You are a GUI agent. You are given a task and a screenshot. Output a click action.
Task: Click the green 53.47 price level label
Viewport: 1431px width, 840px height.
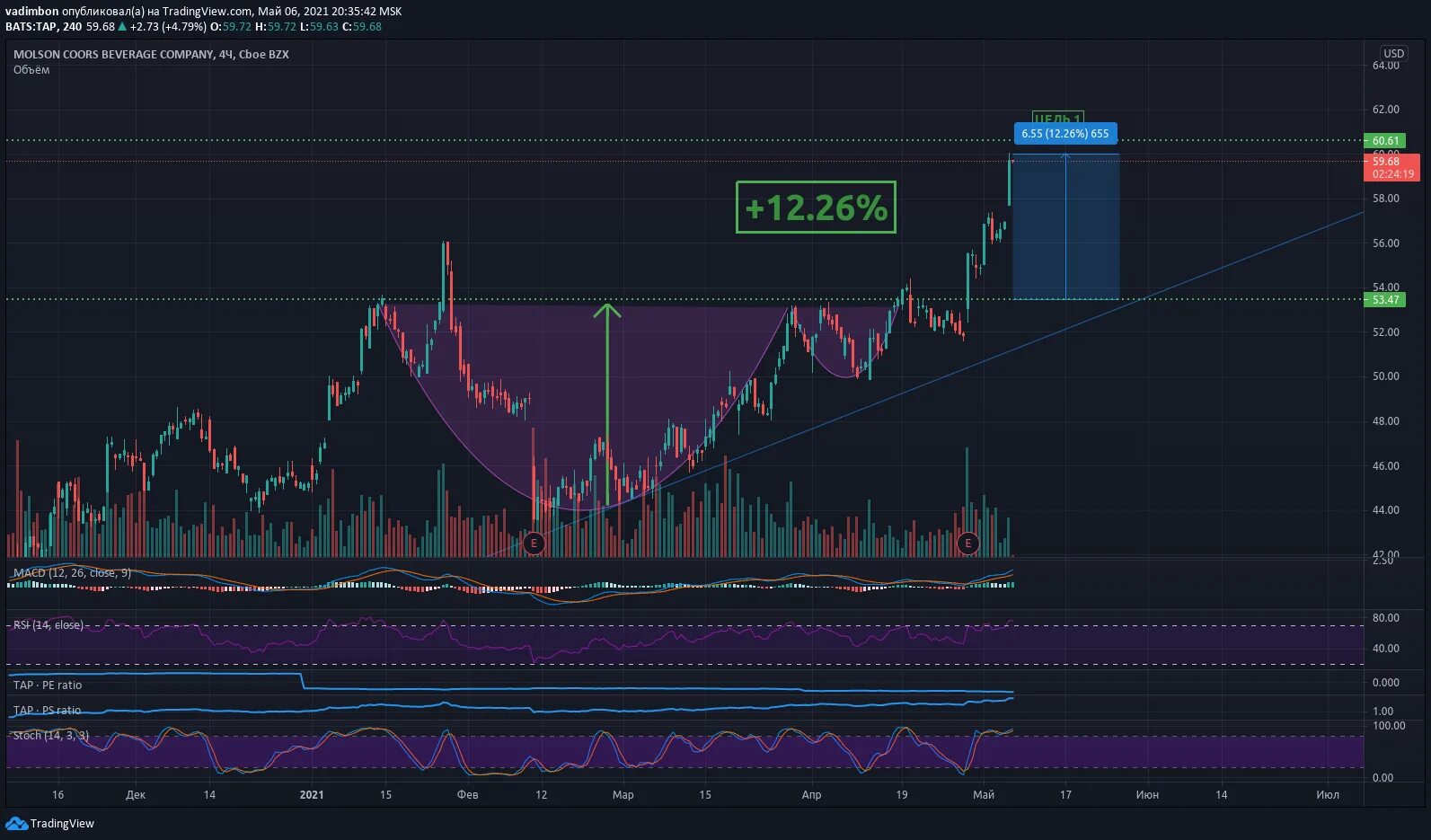point(1384,299)
